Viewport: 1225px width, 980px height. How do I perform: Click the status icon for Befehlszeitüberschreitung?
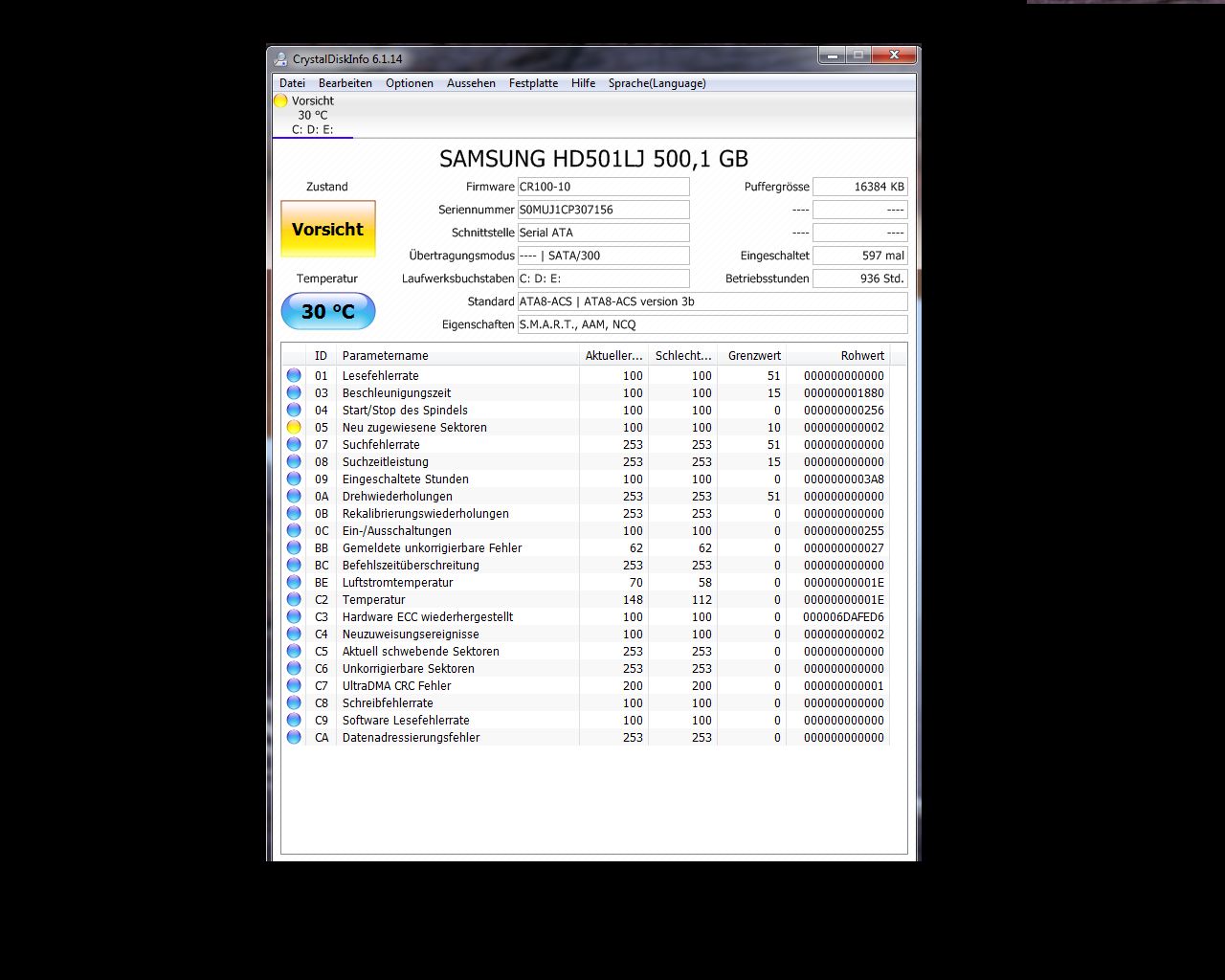[294, 565]
